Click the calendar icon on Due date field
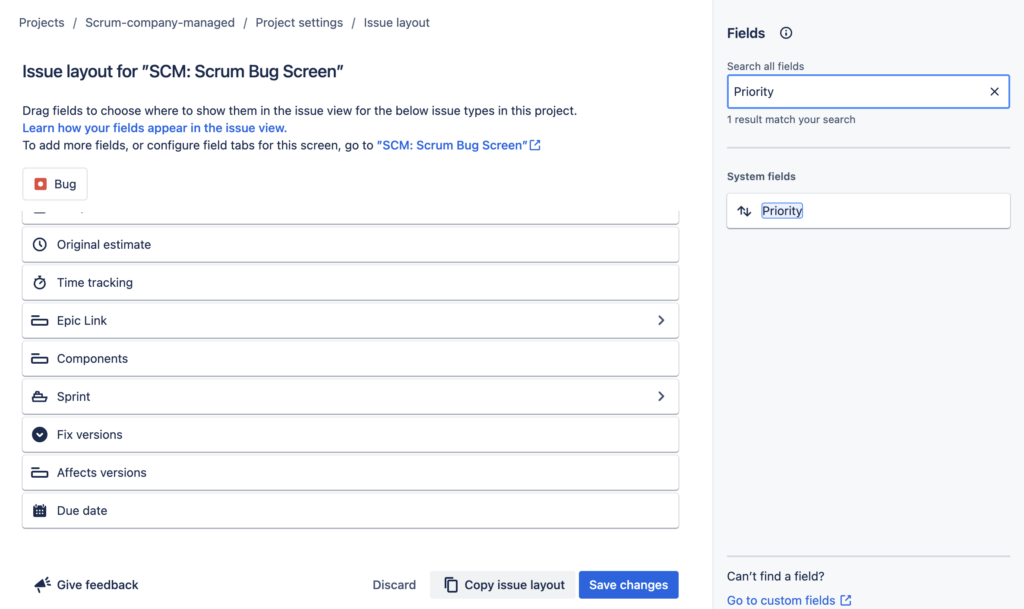The width and height of the screenshot is (1024, 609). pyautogui.click(x=39, y=510)
